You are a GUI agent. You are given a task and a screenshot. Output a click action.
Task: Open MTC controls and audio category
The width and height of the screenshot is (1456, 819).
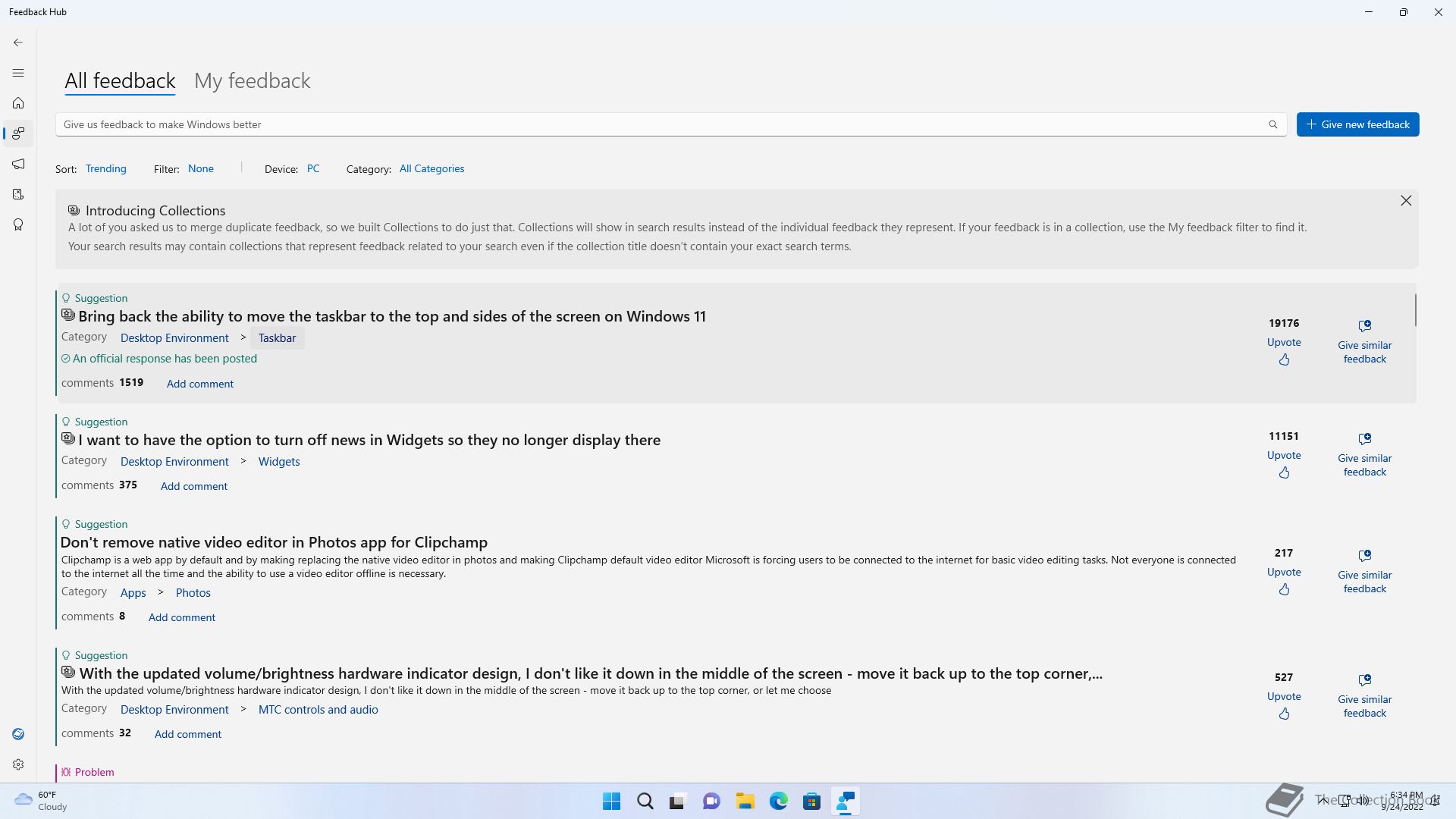tap(318, 710)
